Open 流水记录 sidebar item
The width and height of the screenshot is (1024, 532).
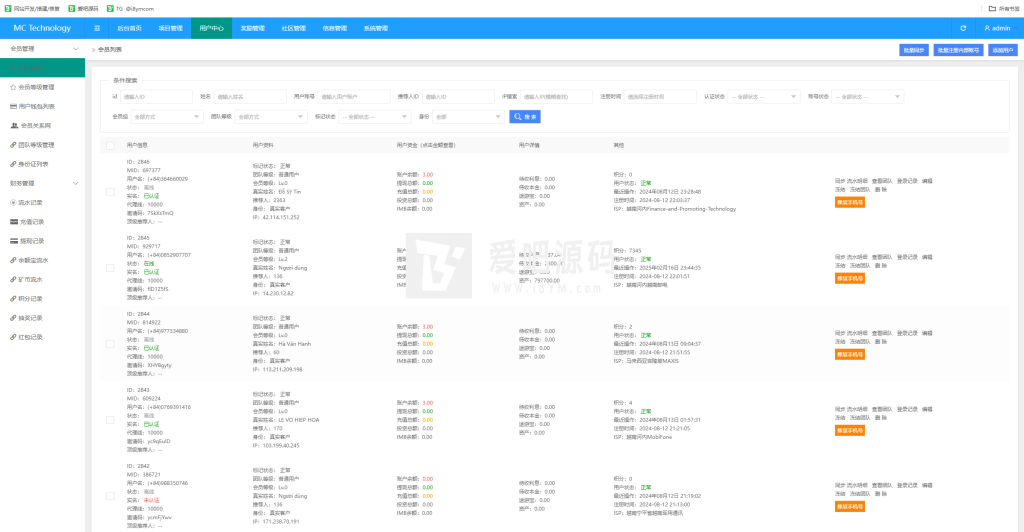coord(42,202)
